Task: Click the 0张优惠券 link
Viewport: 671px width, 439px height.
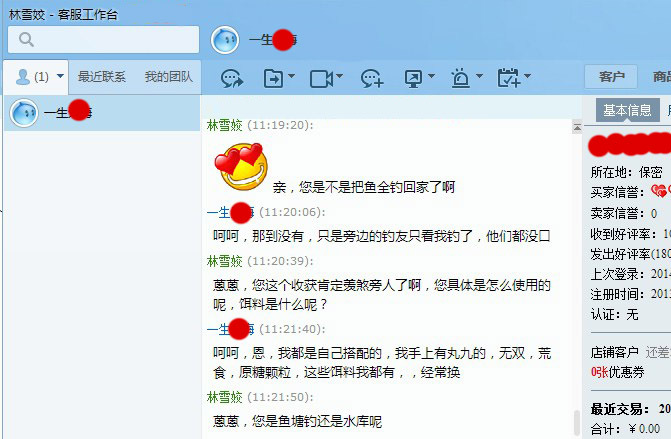Action: click(618, 372)
